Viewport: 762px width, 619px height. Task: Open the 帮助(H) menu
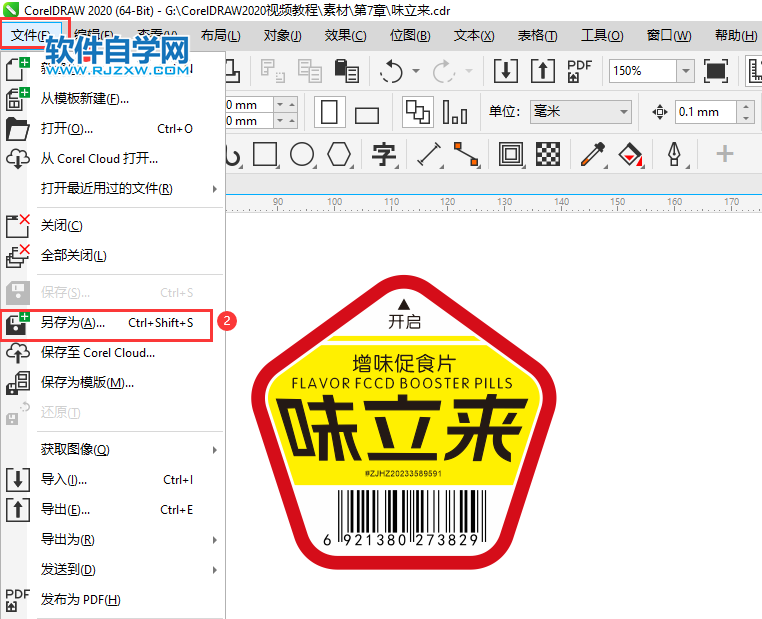click(736, 35)
